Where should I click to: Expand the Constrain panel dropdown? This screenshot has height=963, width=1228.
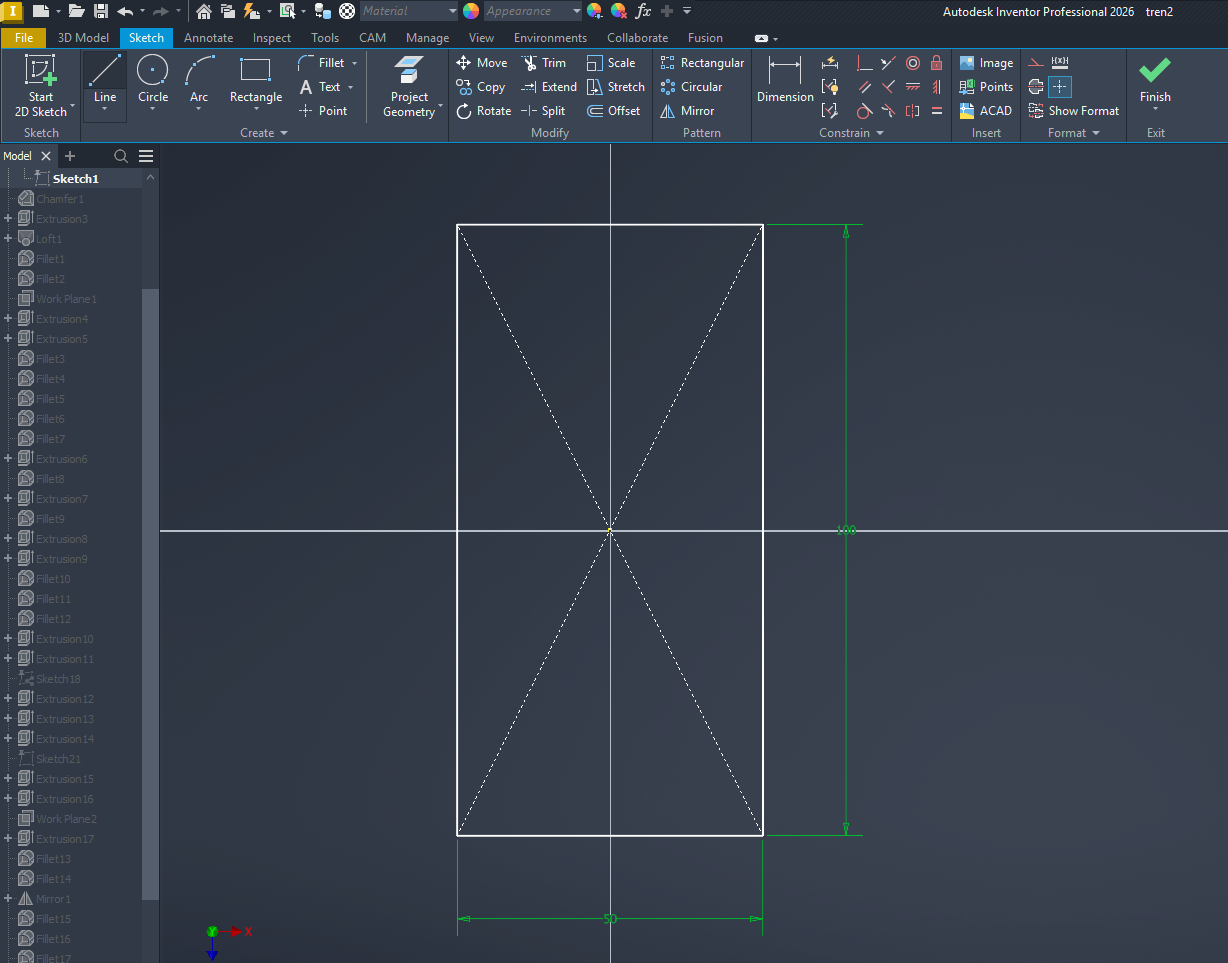click(x=879, y=132)
